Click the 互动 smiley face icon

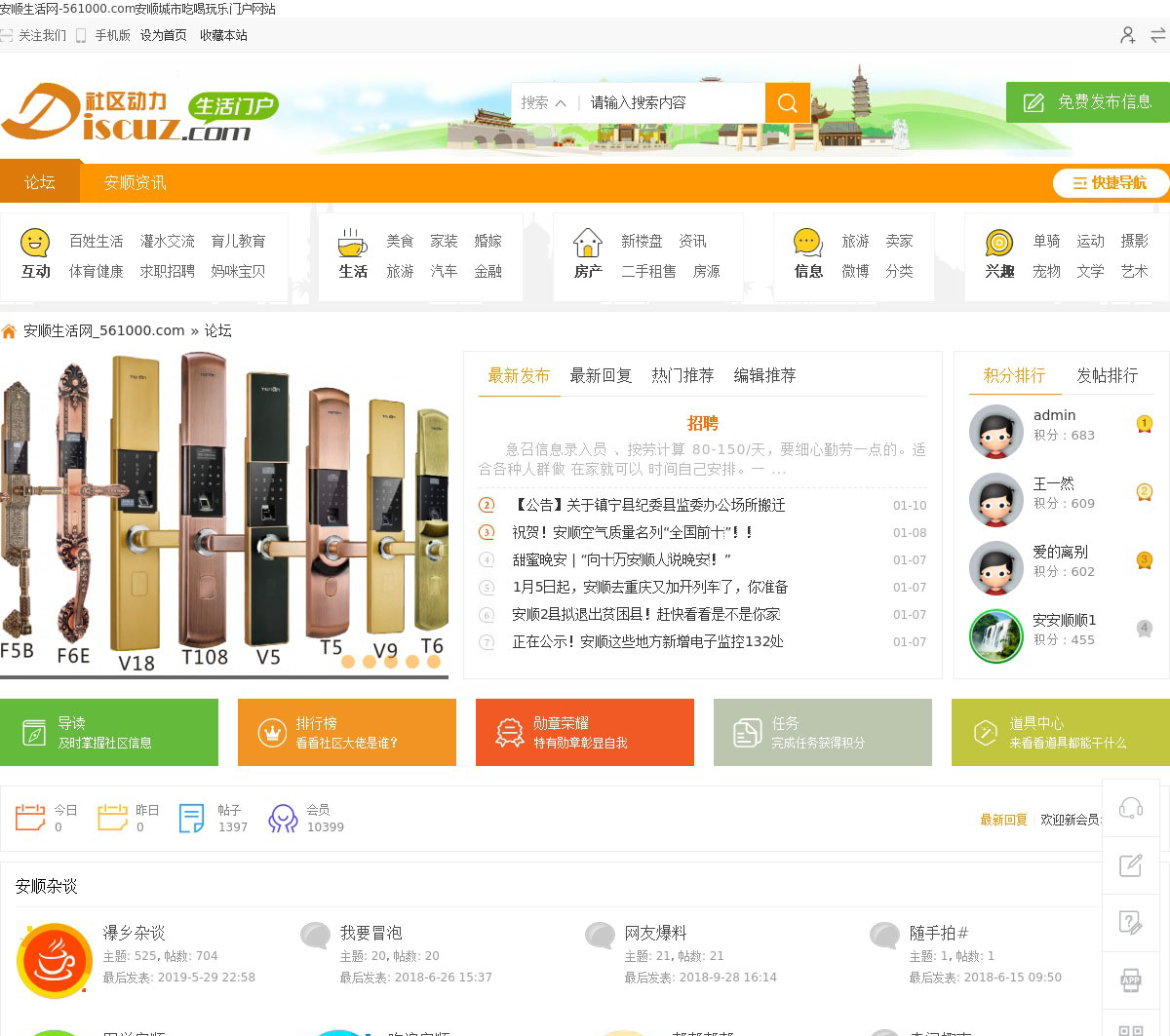(35, 242)
